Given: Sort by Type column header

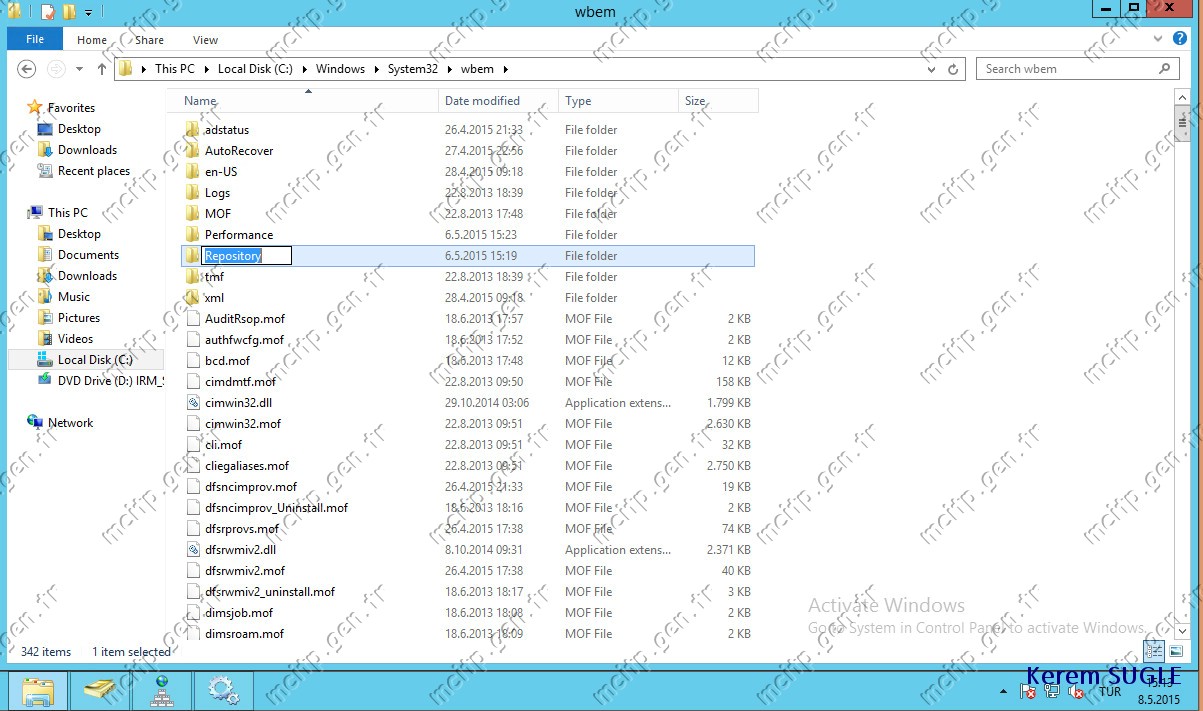Looking at the screenshot, I should pos(618,101).
